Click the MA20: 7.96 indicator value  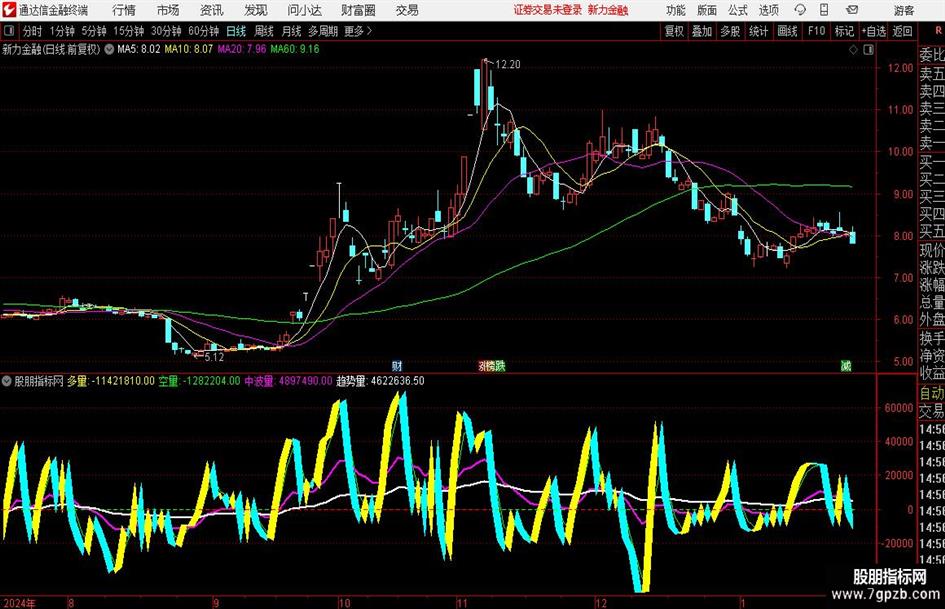[242, 49]
